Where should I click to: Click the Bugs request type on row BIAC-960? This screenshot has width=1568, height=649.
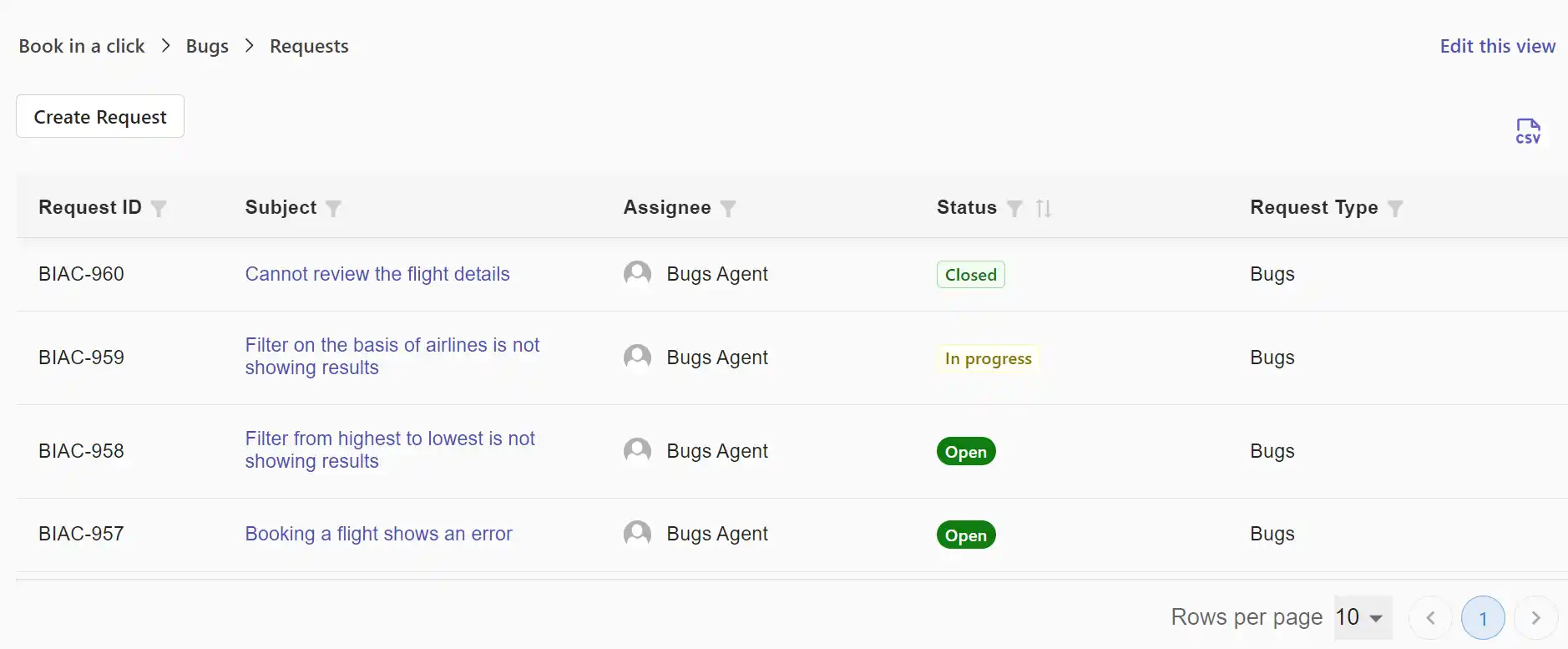click(1272, 274)
